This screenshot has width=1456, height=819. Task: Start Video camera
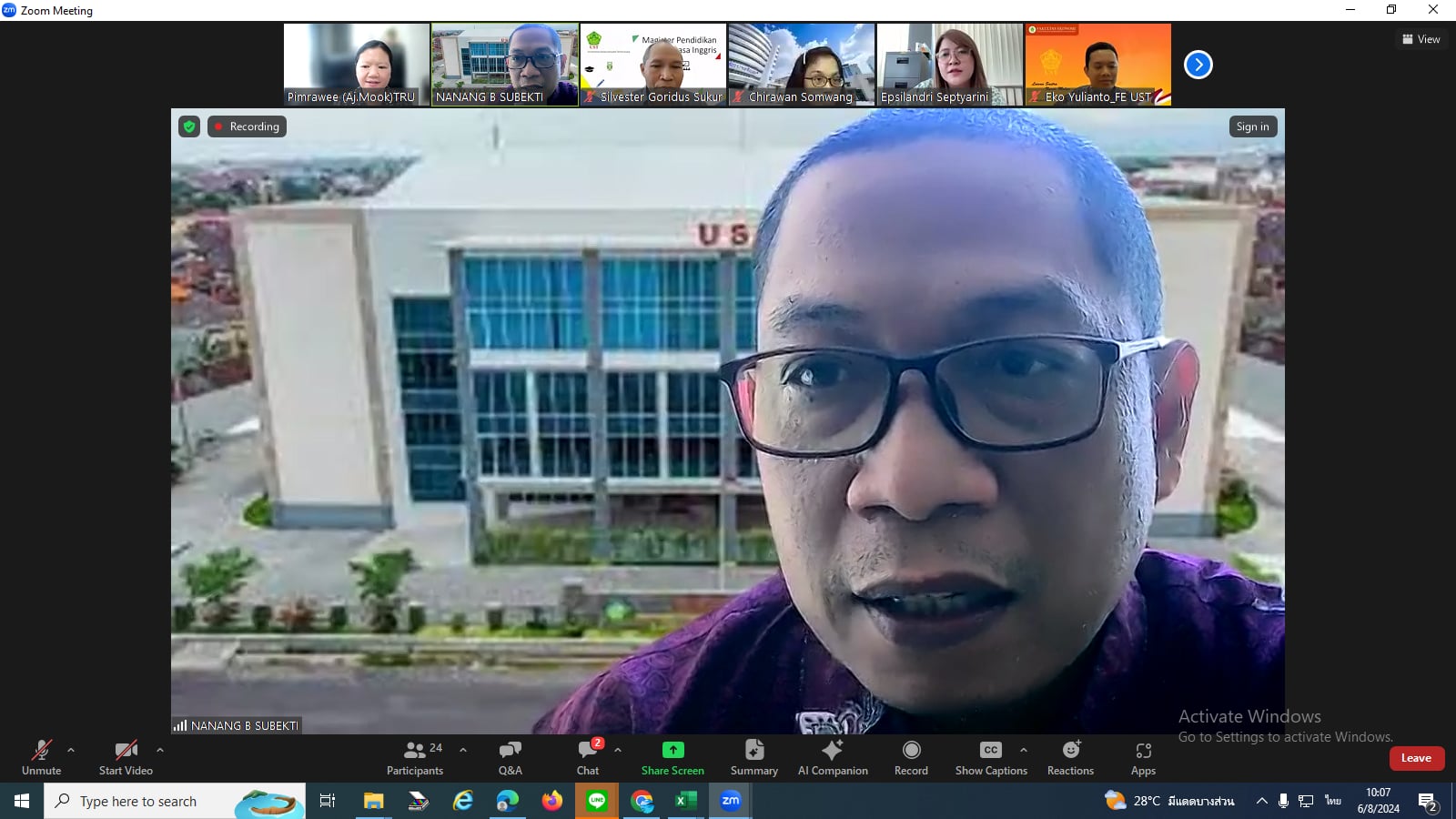pos(126,757)
